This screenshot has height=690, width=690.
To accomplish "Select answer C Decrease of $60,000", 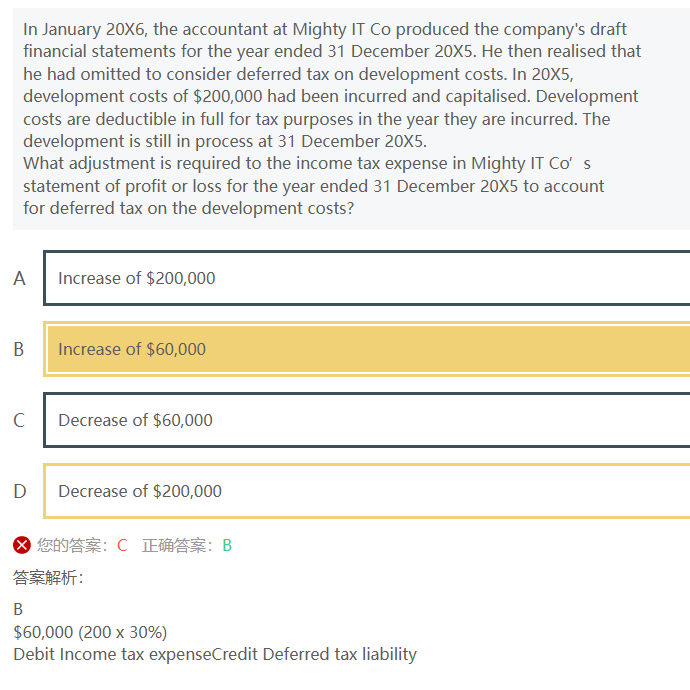I will (367, 420).
